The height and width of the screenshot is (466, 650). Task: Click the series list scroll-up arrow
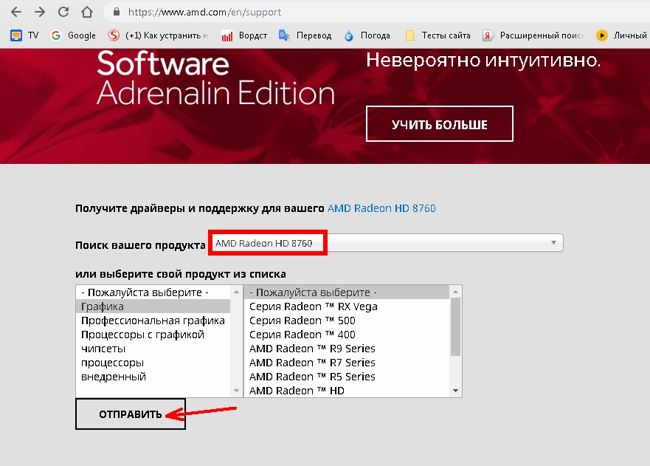(456, 292)
